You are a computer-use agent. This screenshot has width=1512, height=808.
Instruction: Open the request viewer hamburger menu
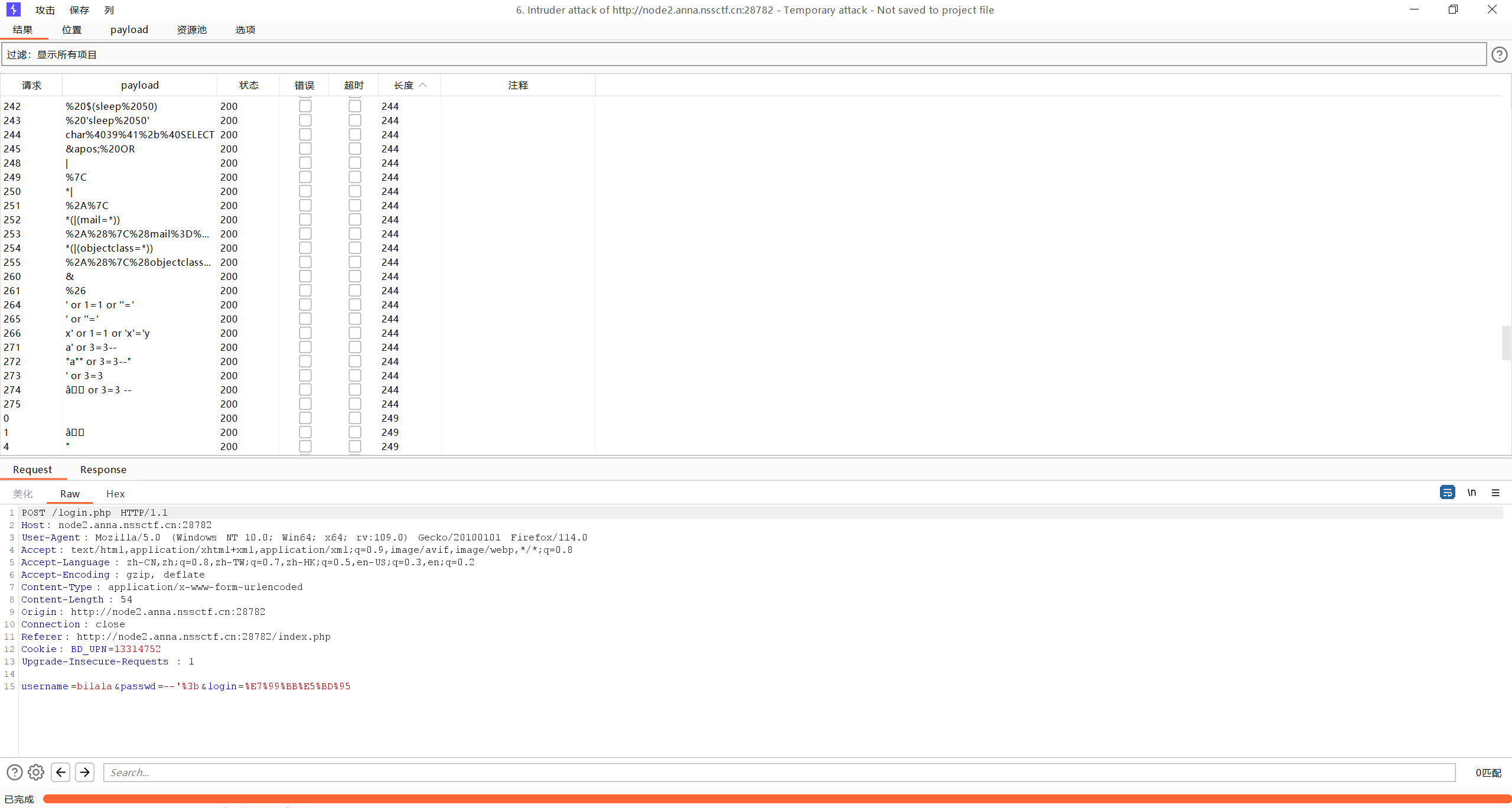pos(1495,493)
